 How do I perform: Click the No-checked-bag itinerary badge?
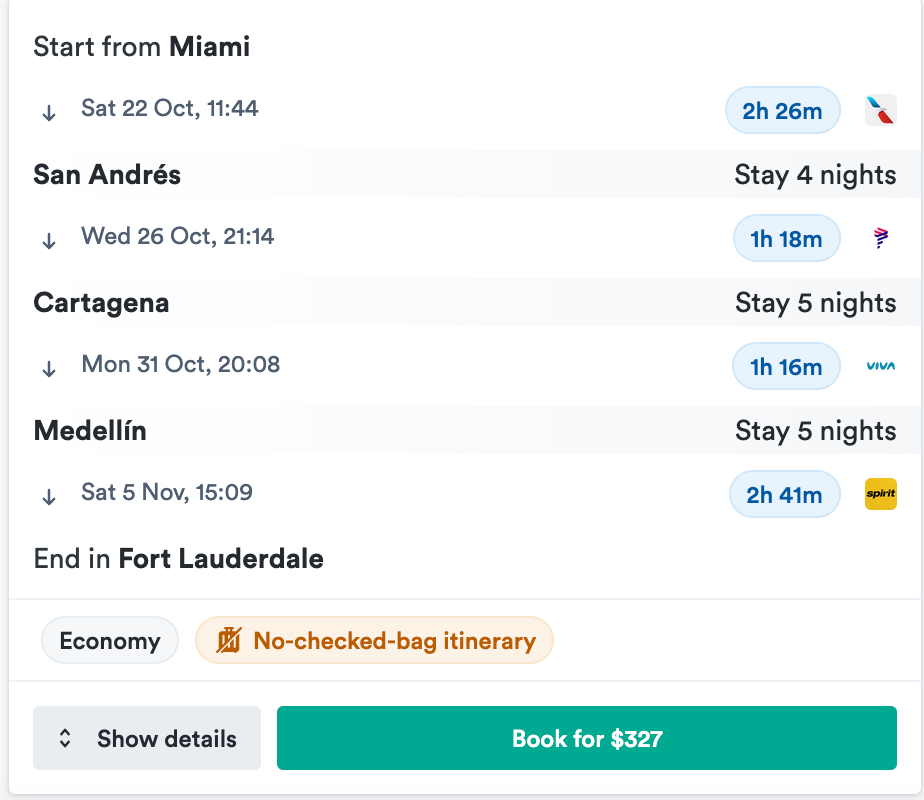374,641
